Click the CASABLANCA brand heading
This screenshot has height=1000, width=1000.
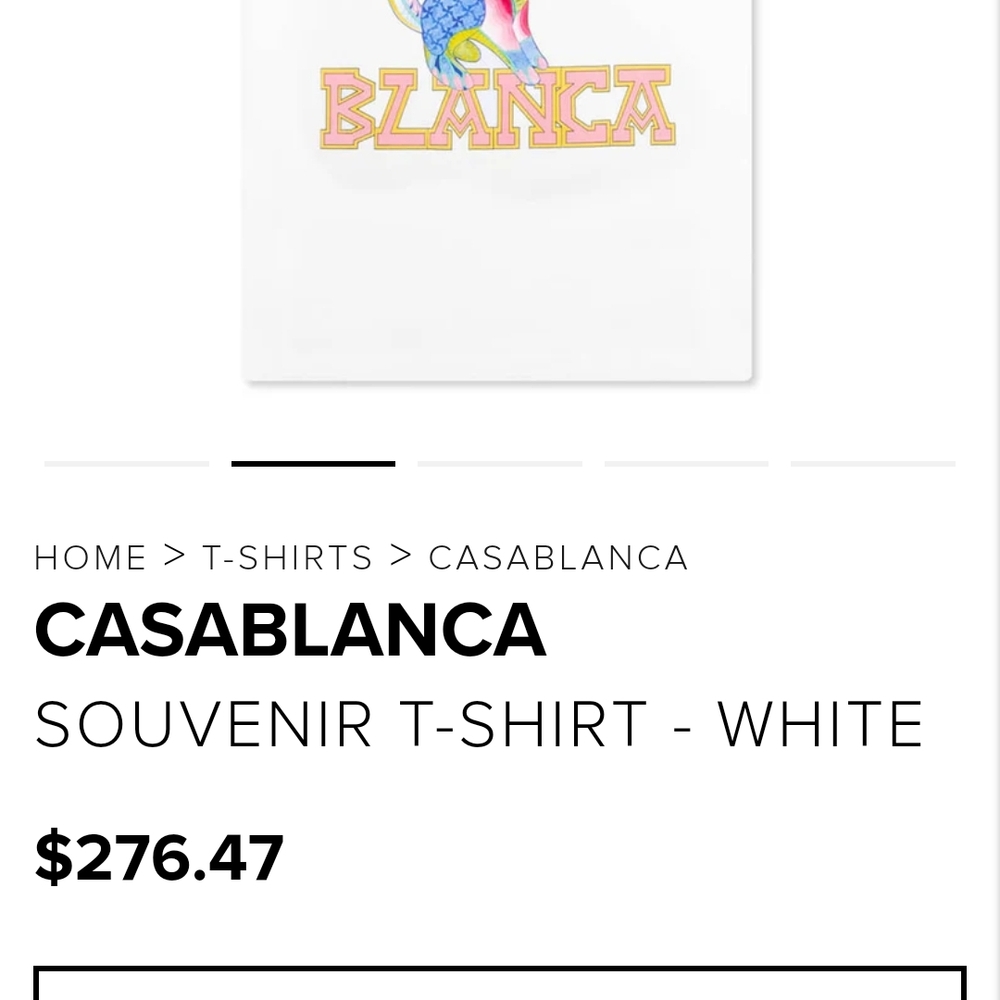pos(289,630)
